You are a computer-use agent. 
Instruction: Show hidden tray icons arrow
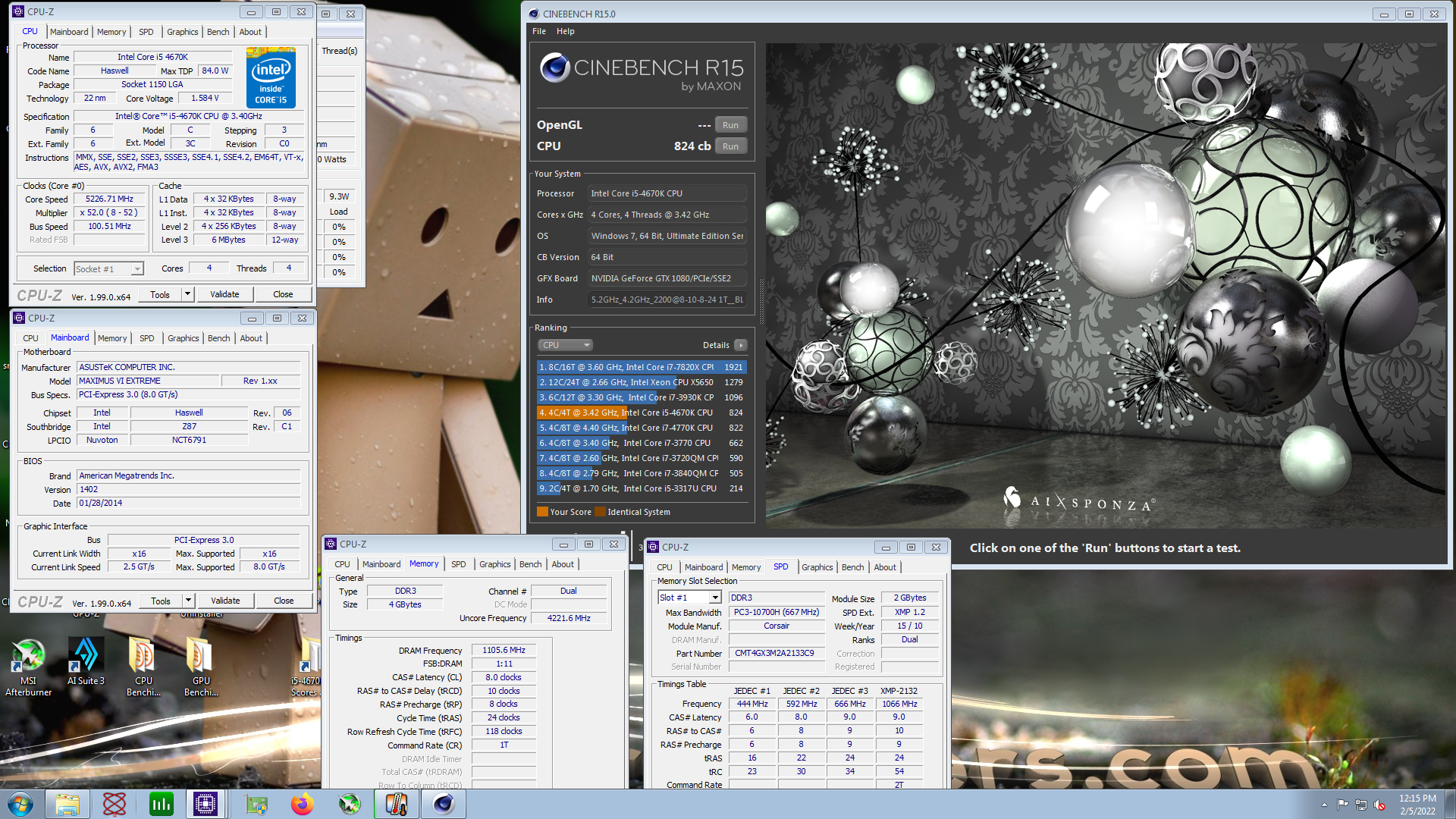click(x=1324, y=805)
